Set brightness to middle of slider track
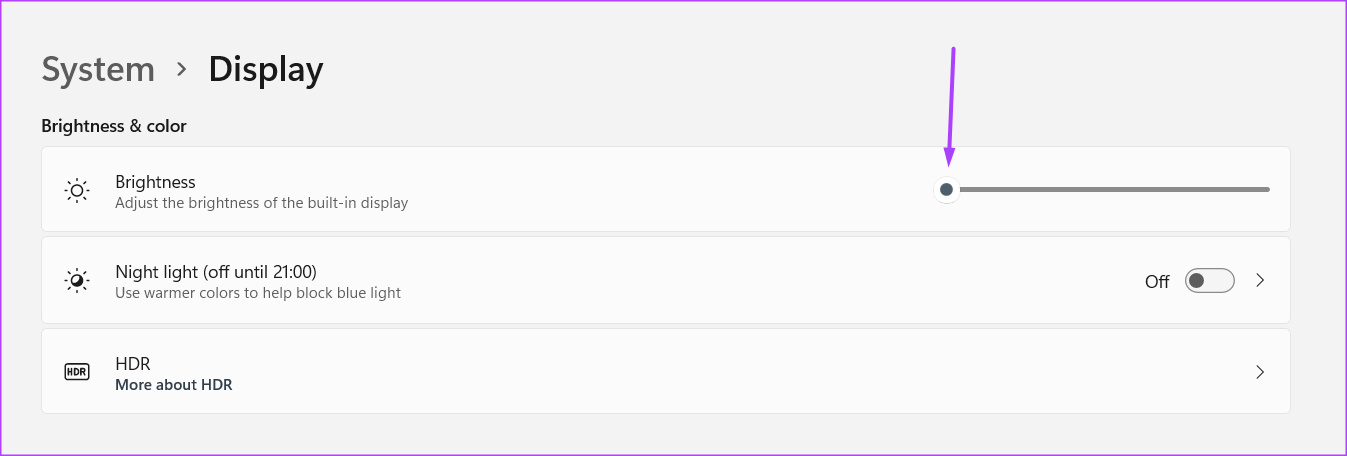Screen dimensions: 1347x456 tap(1108, 189)
